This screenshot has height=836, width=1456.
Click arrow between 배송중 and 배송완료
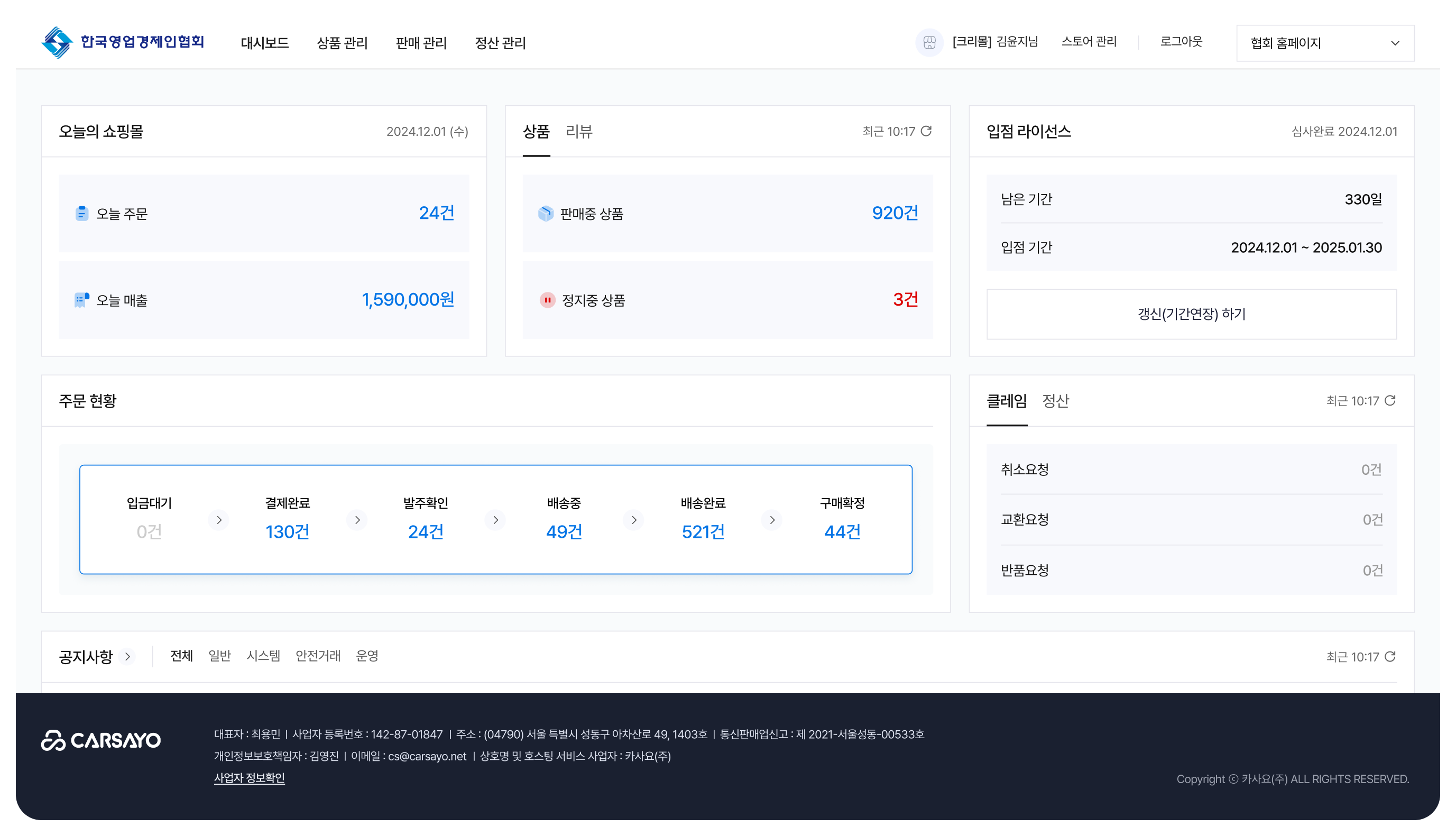click(x=633, y=520)
